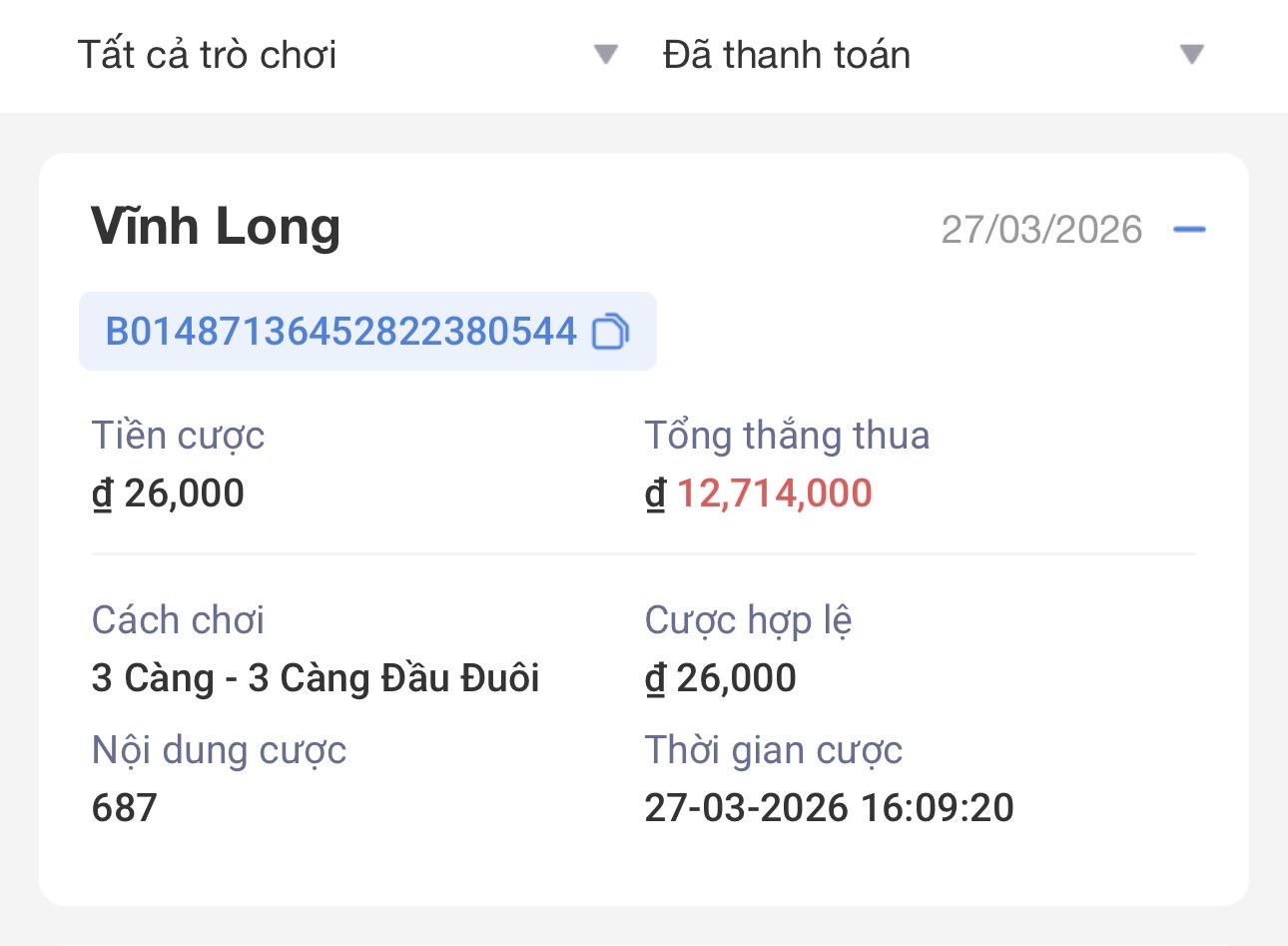Click the "Cược hợp lệ" label

pos(748,620)
